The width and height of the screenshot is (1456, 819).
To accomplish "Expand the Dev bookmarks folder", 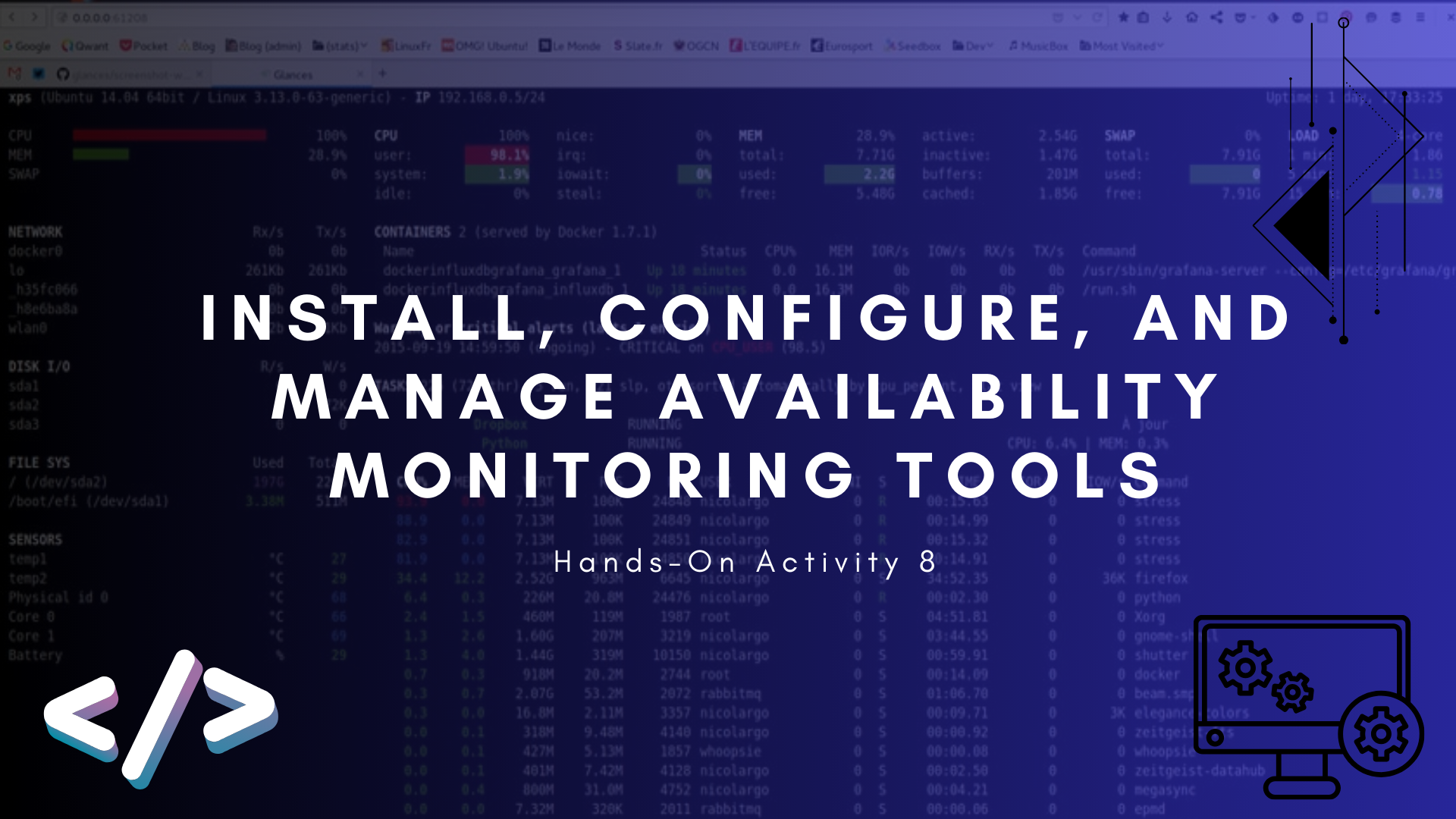I will coord(973,46).
